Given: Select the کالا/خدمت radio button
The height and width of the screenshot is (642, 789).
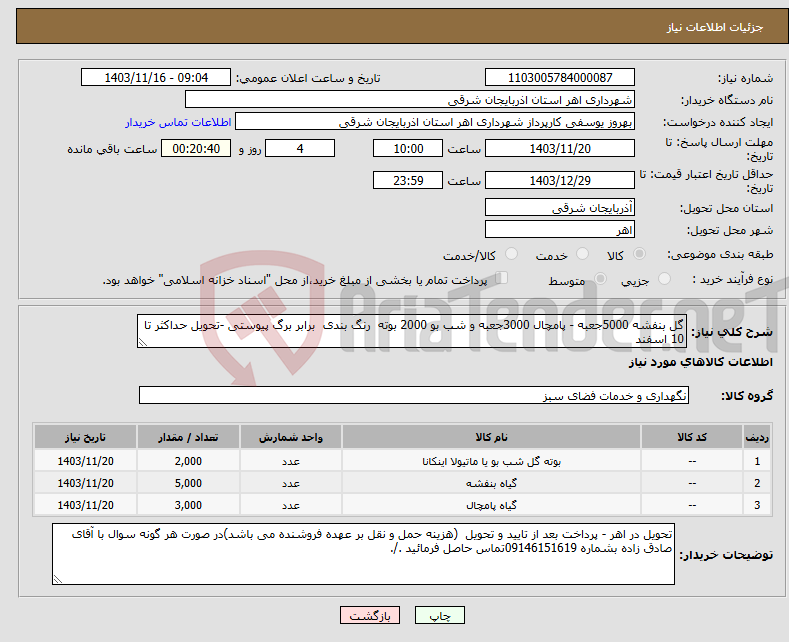Looking at the screenshot, I should [511, 254].
